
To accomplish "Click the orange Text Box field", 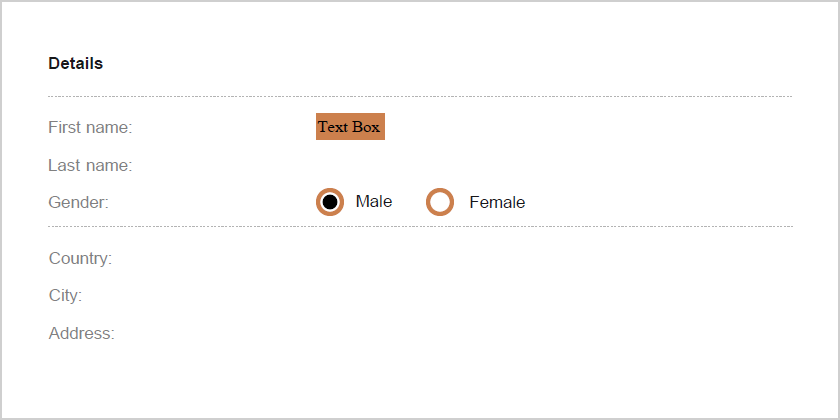I will pyautogui.click(x=350, y=127).
